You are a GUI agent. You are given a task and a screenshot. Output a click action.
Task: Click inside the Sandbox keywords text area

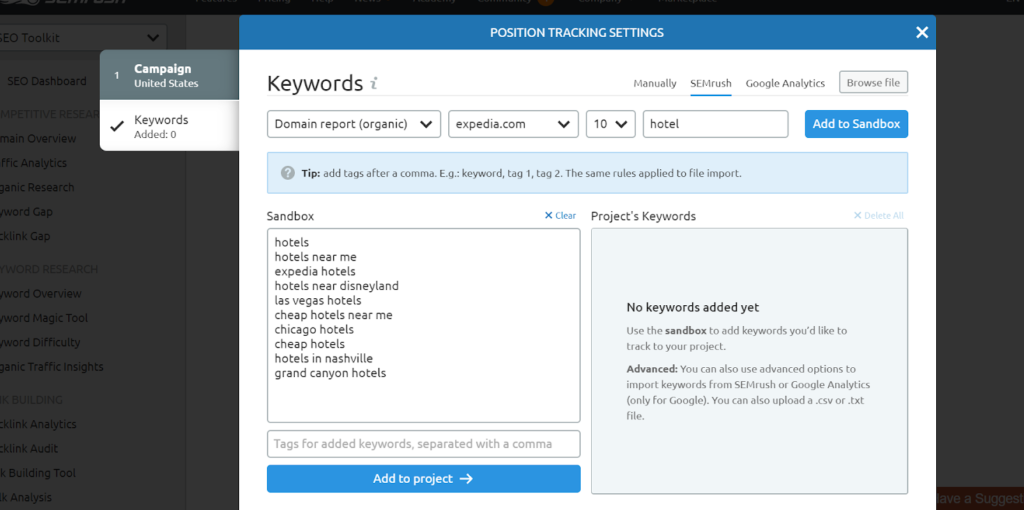423,325
